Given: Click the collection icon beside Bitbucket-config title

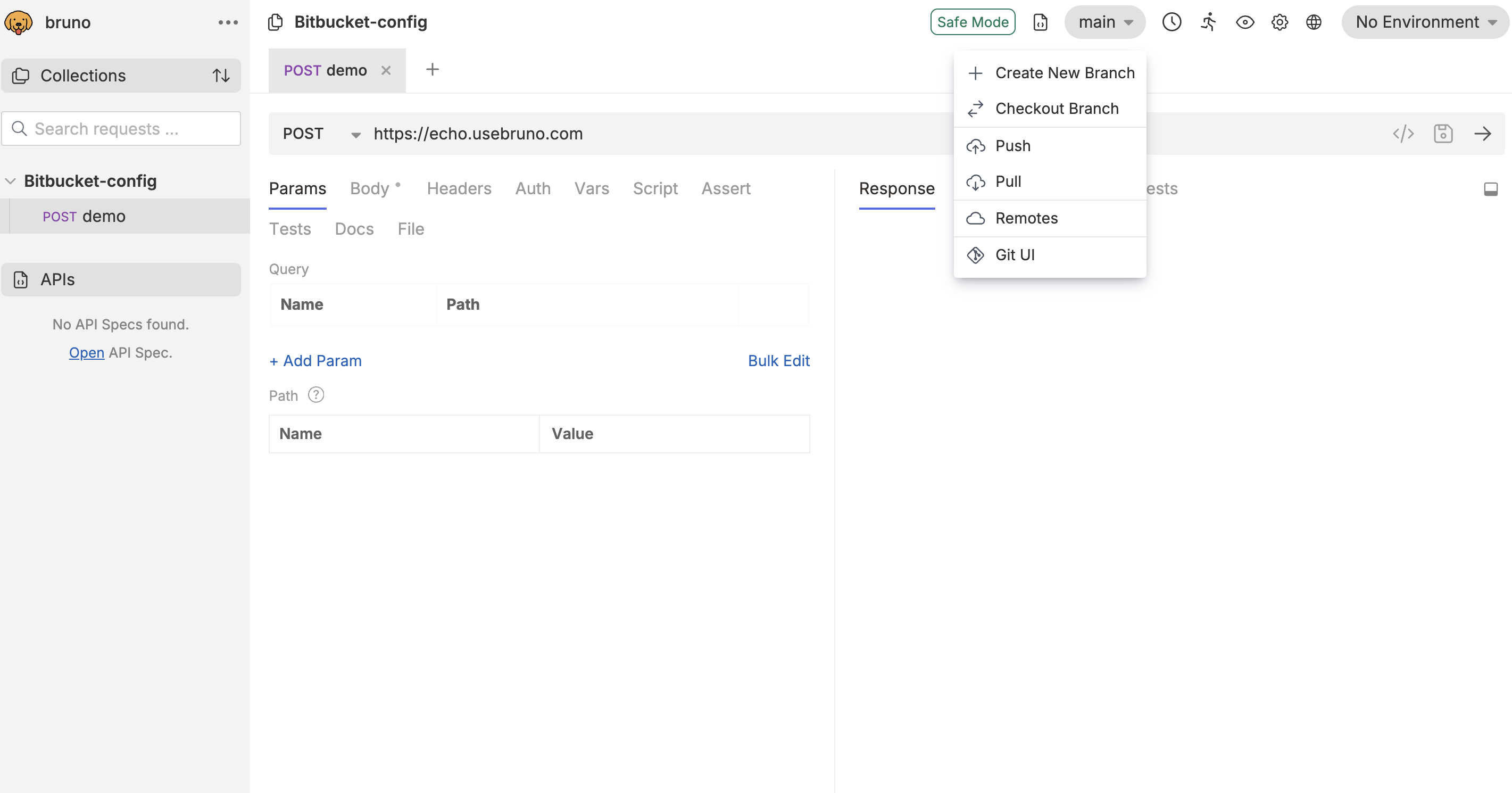Looking at the screenshot, I should click(275, 22).
